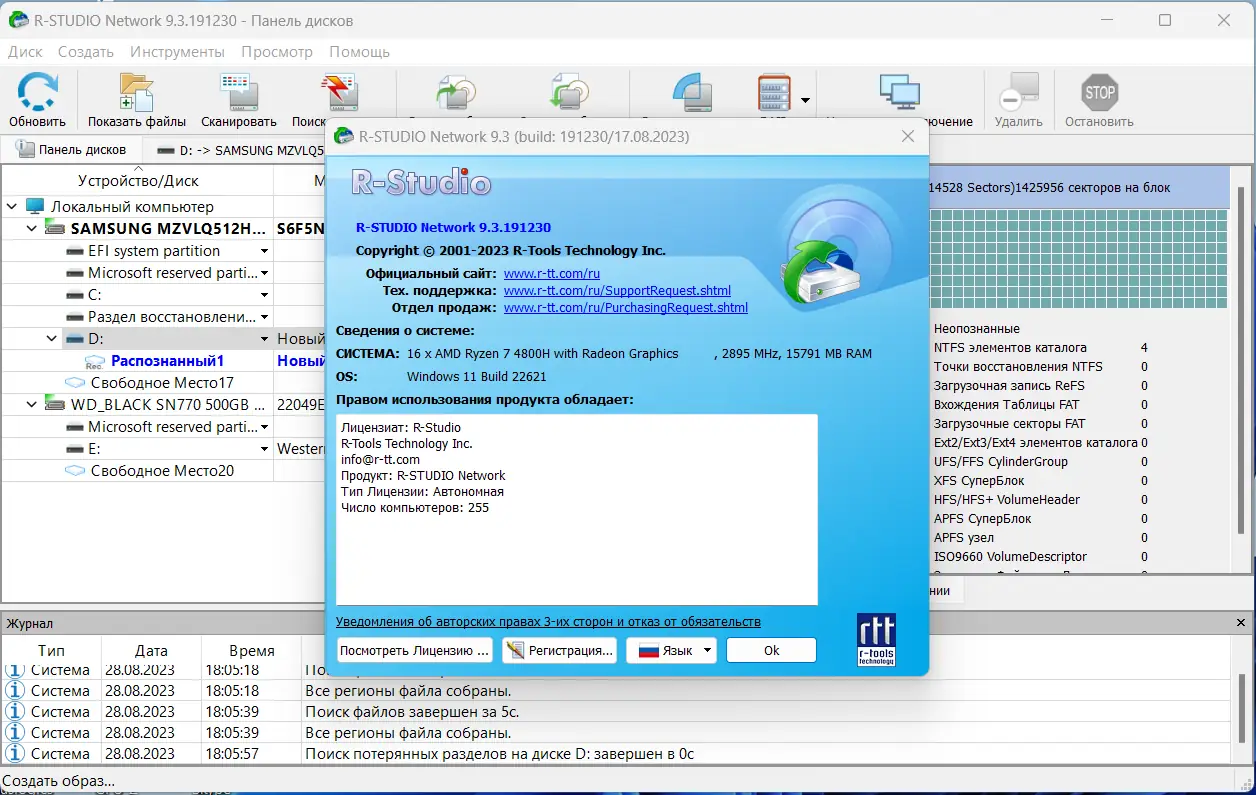This screenshot has width=1256, height=795.
Task: Click the Посмотреть Лицензию button
Action: click(x=414, y=650)
